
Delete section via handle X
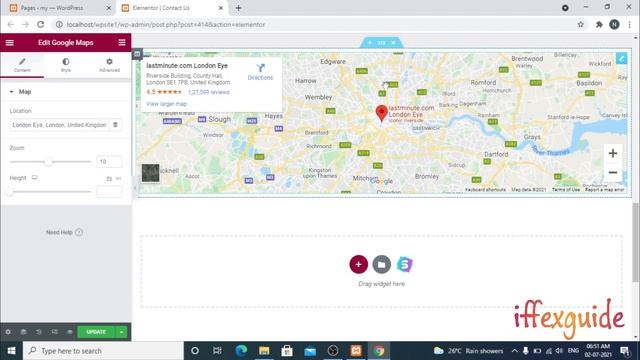tap(393, 42)
